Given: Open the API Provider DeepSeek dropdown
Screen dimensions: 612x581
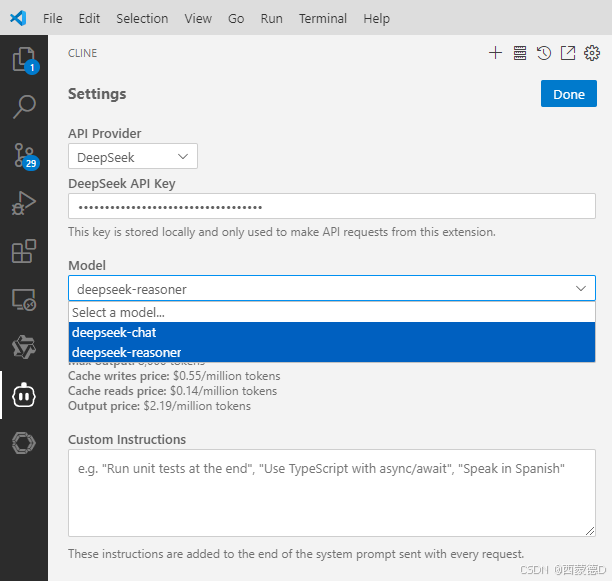Looking at the screenshot, I should (x=133, y=156).
